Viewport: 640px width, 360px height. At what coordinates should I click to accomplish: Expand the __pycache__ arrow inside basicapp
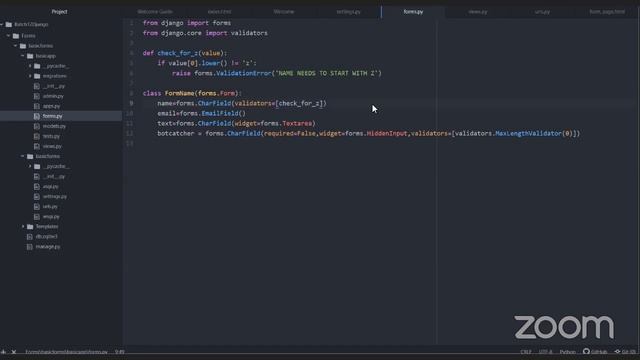tap(30, 66)
